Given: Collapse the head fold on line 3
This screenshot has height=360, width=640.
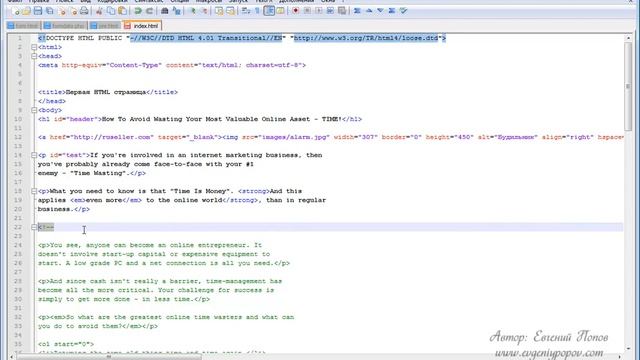Looking at the screenshot, I should pyautogui.click(x=34, y=56).
